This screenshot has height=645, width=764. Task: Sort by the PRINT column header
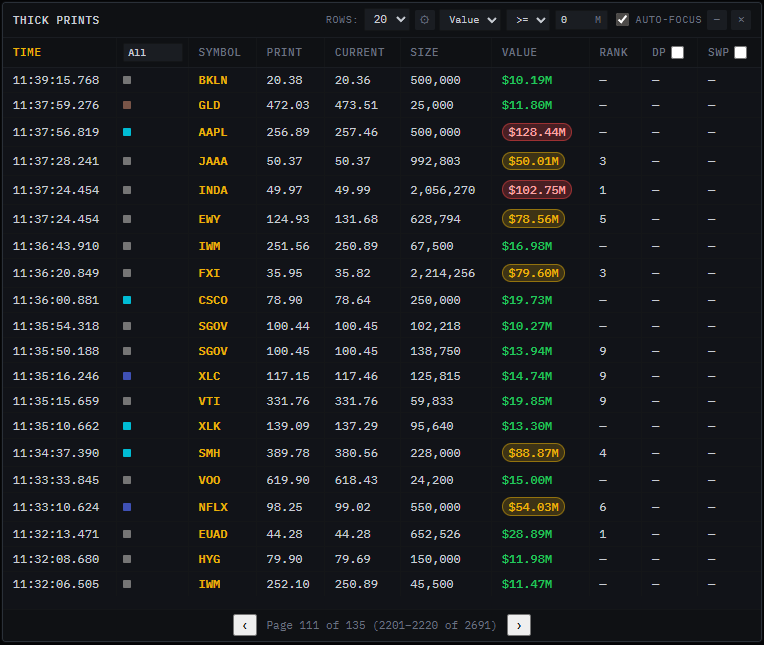point(284,53)
